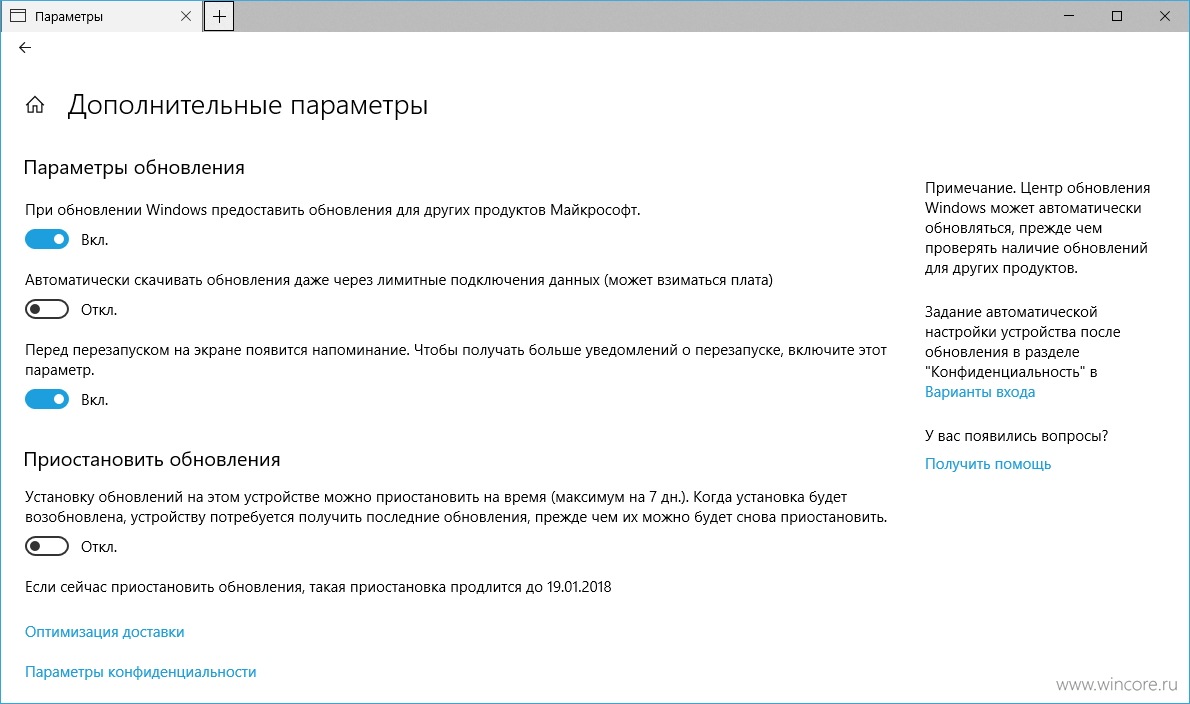The height and width of the screenshot is (704, 1190).
Task: Go back using the back arrow
Action: pos(25,48)
